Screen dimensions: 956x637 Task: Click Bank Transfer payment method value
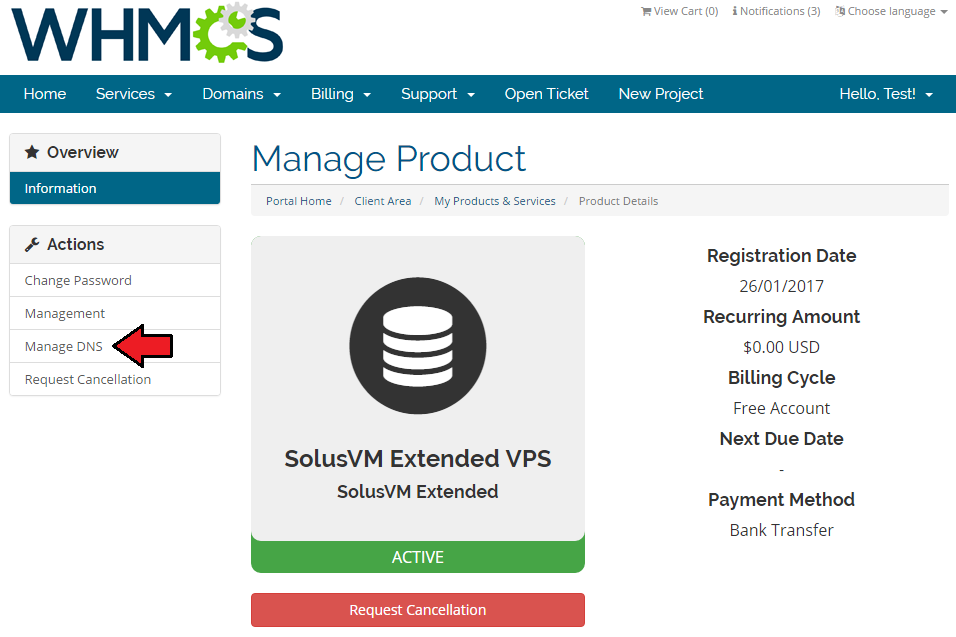click(781, 530)
